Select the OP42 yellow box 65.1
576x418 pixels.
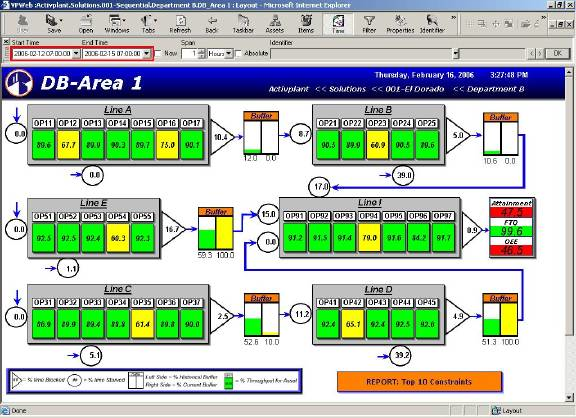(x=353, y=324)
